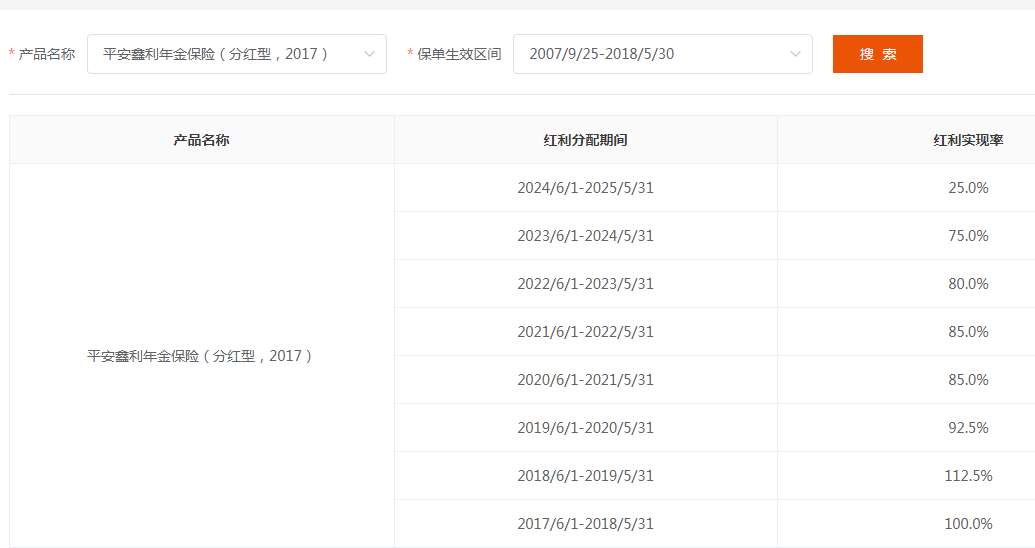Open the 产品名称 product dropdown

tap(237, 54)
